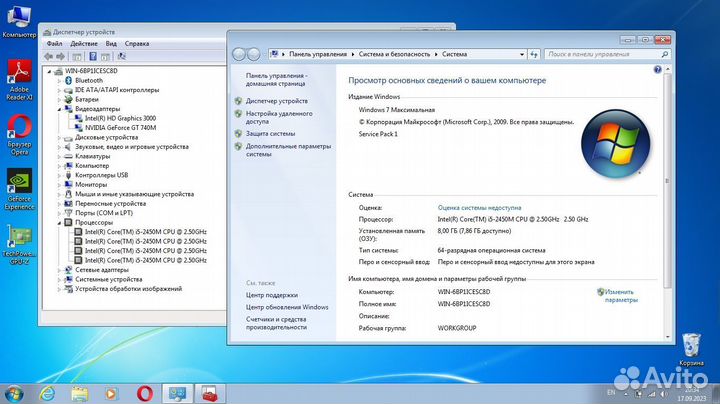The image size is (720, 404).
Task: Open Центр поддержки link
Action: pyautogui.click(x=272, y=295)
